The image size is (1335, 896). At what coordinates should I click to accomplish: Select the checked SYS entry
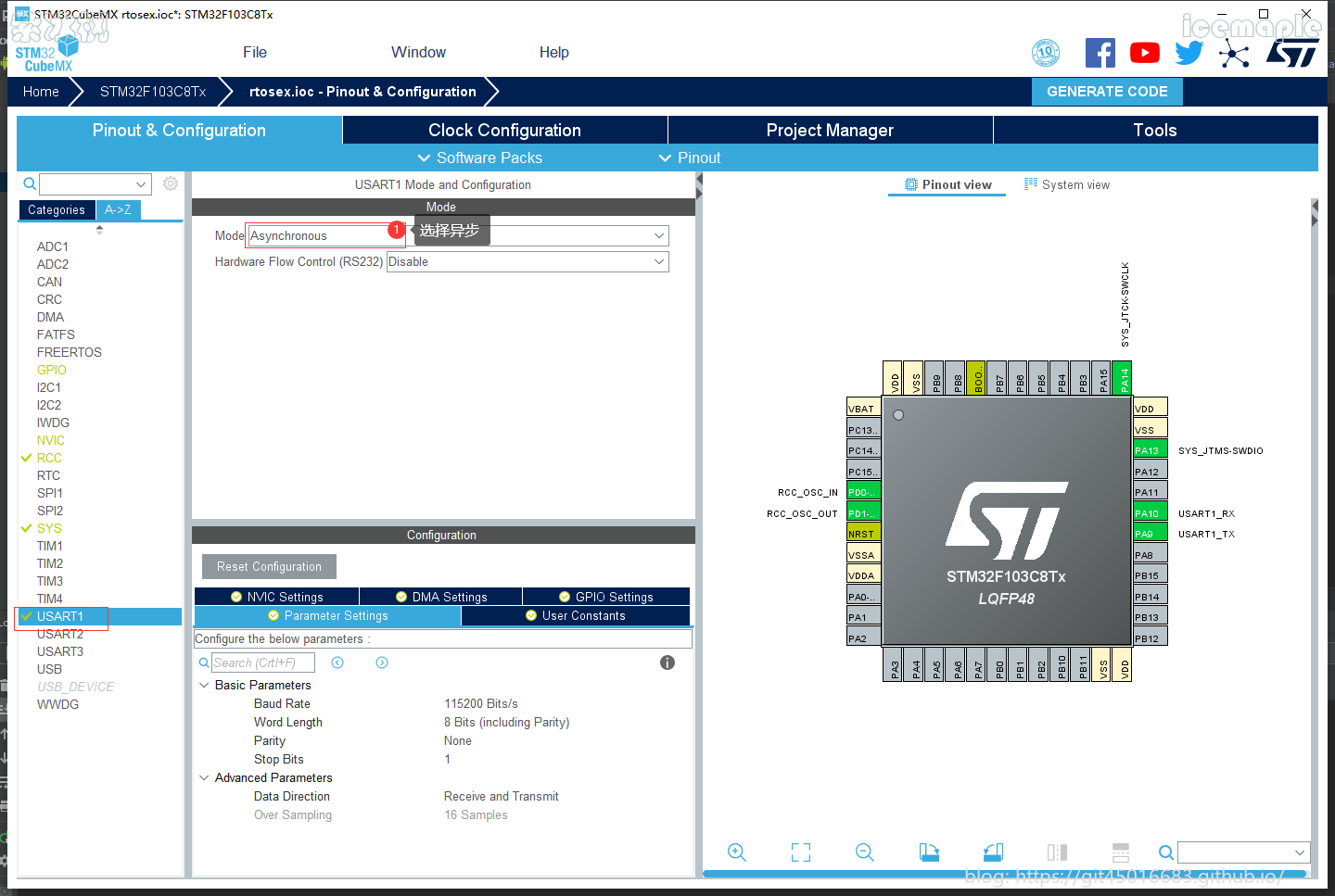(49, 528)
